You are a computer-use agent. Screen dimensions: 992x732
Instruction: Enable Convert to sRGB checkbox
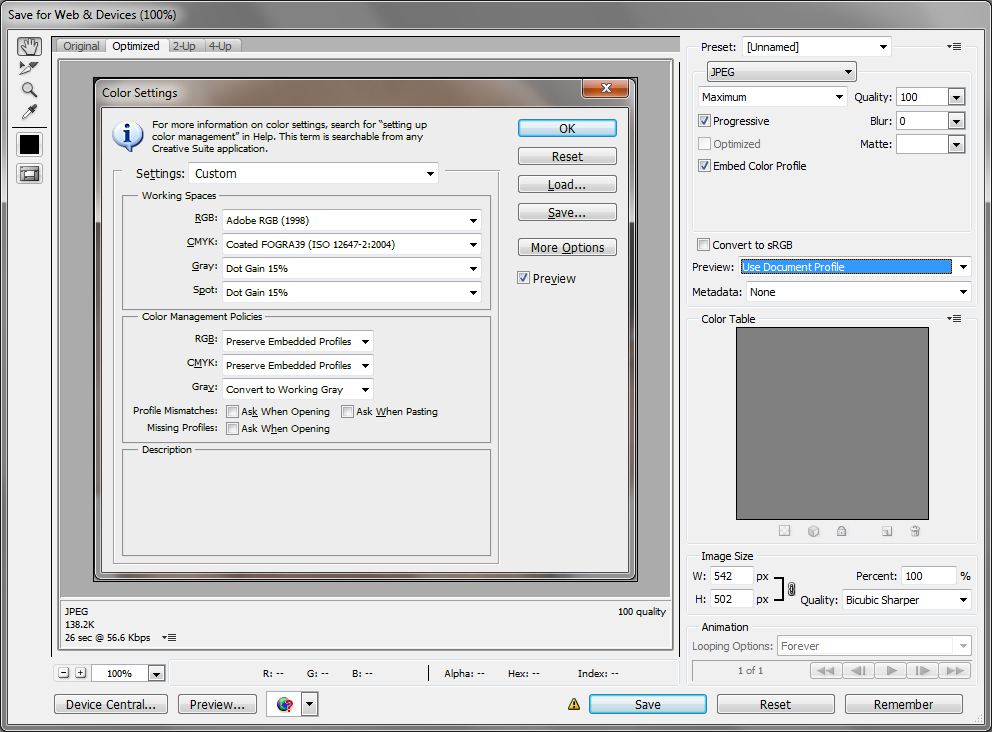coord(704,245)
